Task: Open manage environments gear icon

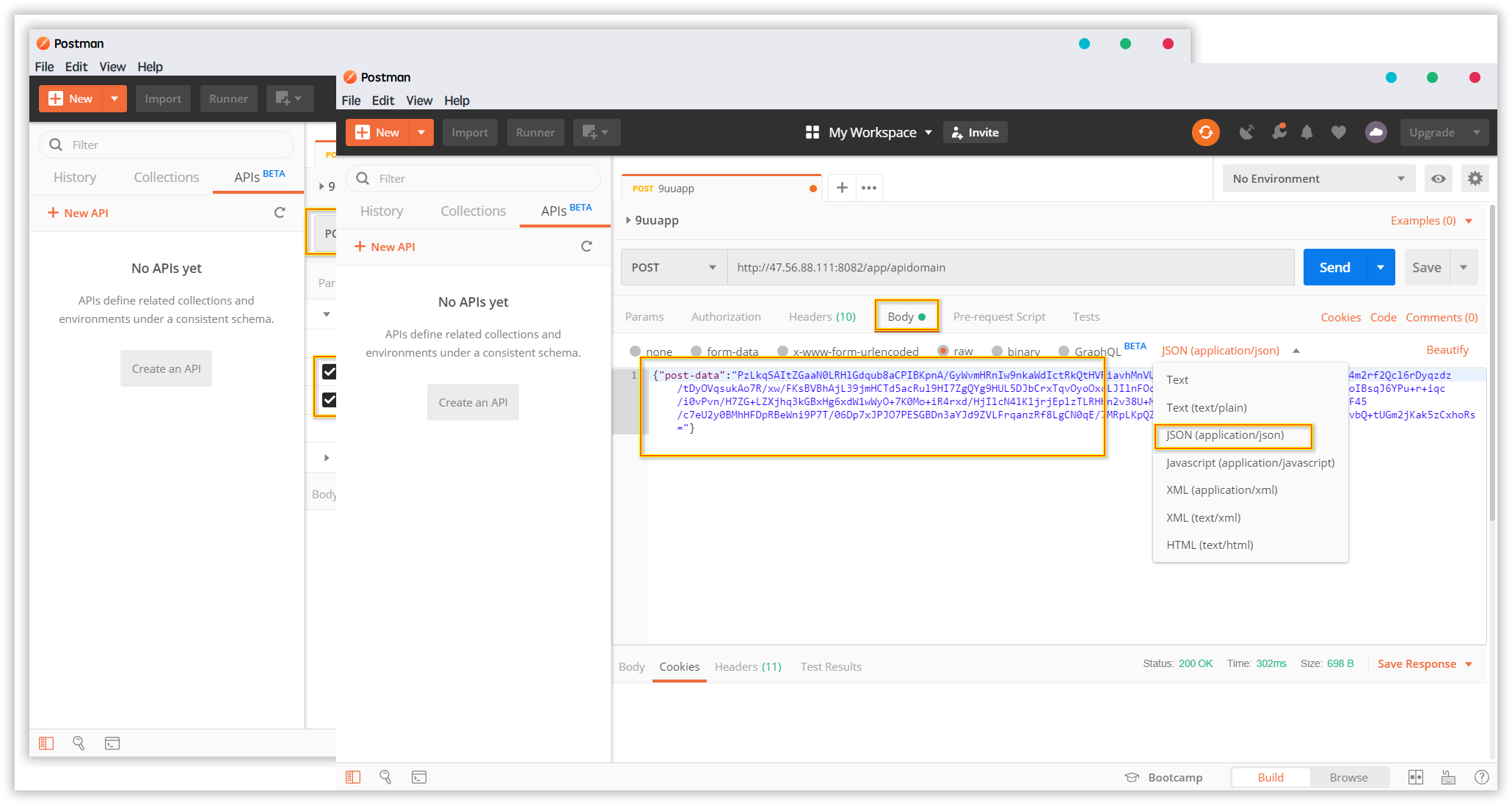Action: (1475, 178)
